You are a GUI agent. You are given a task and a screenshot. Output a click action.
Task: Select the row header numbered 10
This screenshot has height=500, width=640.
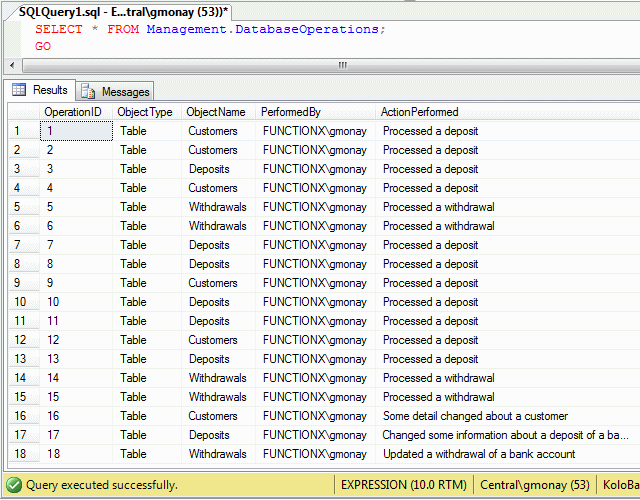click(24, 302)
